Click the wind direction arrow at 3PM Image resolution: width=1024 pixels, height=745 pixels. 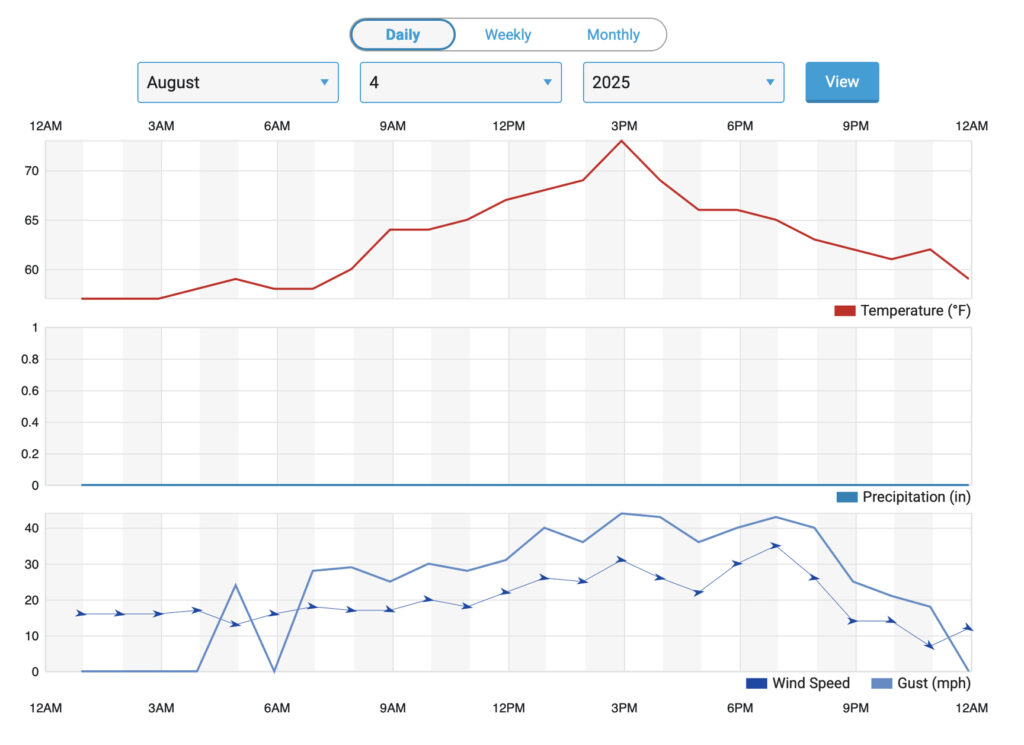click(x=621, y=560)
